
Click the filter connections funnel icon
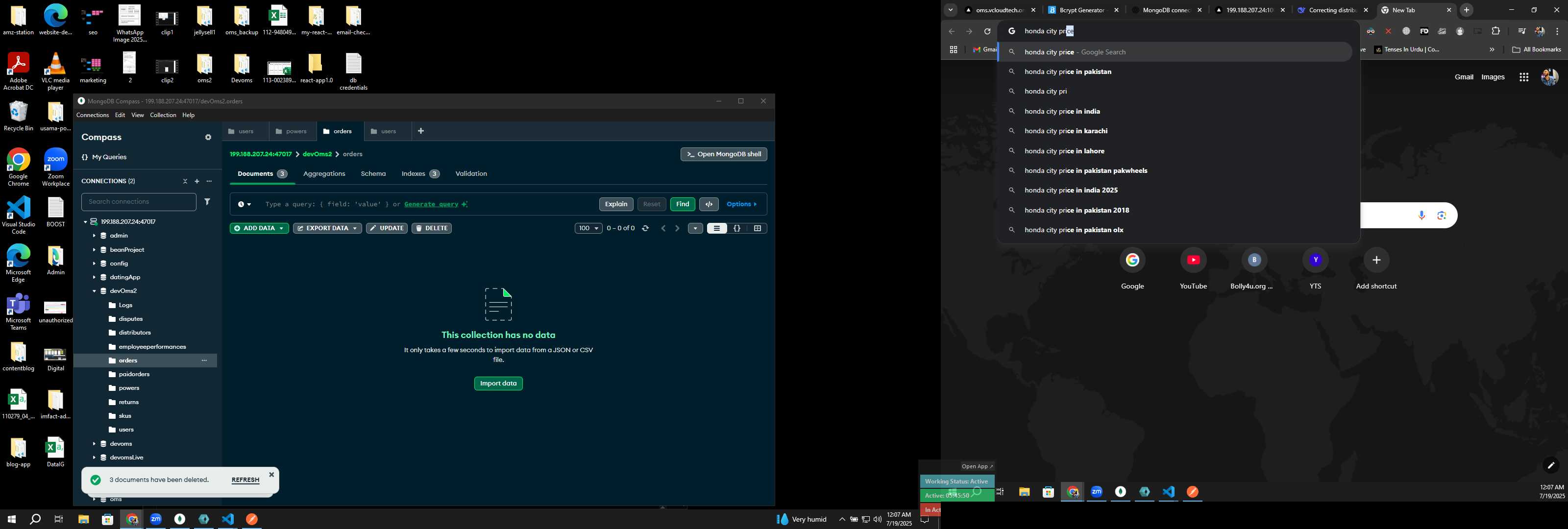click(x=208, y=202)
